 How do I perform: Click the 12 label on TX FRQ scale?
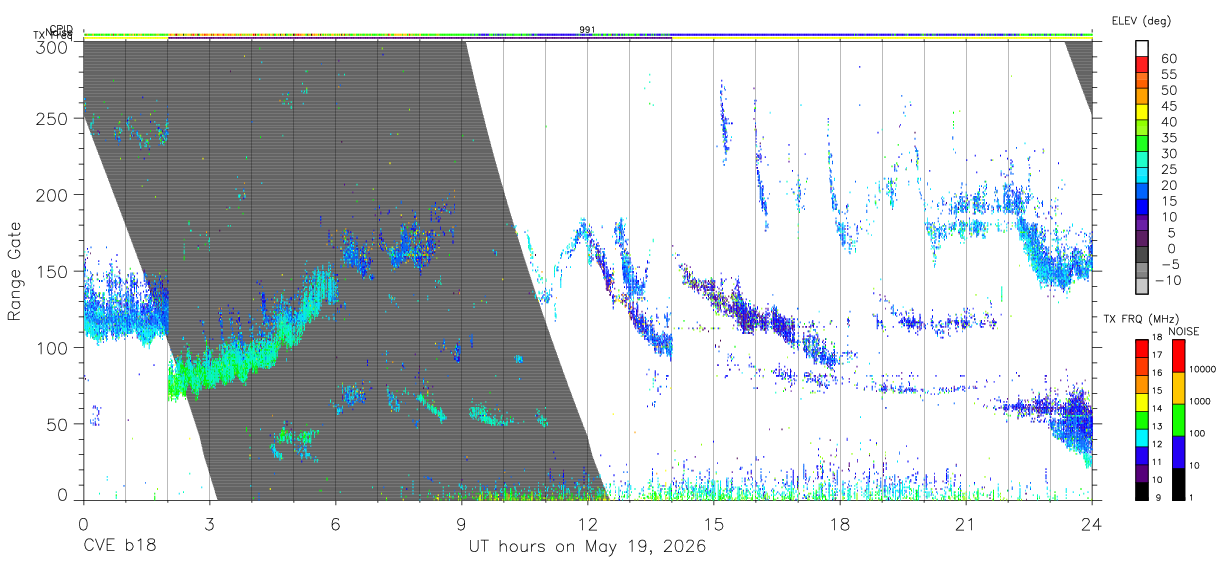(1159, 444)
